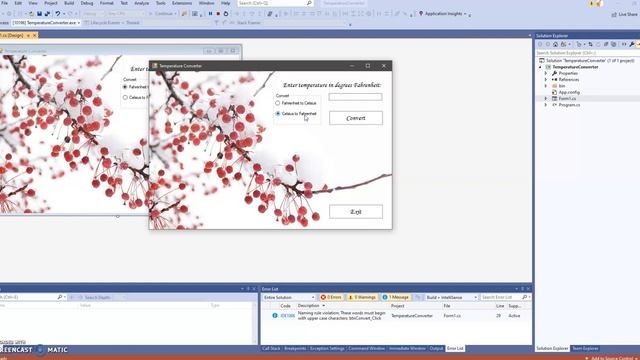Open the Debug menu
The height and width of the screenshot is (360, 640).
(x=87, y=3)
